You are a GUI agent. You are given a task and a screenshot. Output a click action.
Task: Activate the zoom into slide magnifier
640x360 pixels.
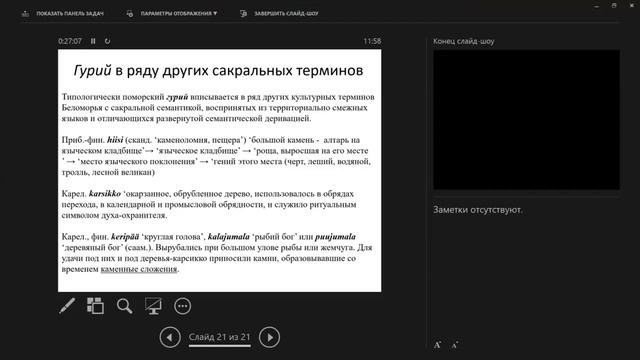[124, 306]
